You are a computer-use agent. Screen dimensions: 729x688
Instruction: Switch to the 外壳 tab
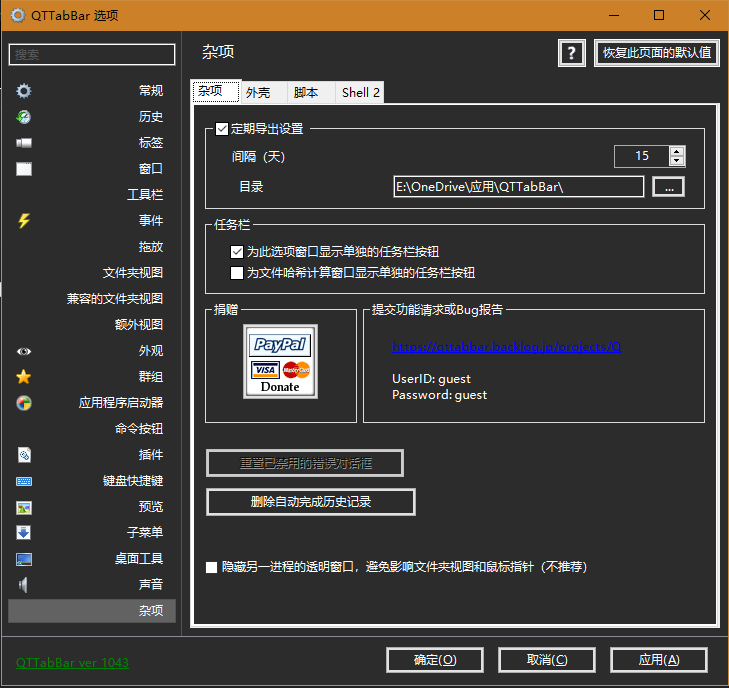[258, 93]
